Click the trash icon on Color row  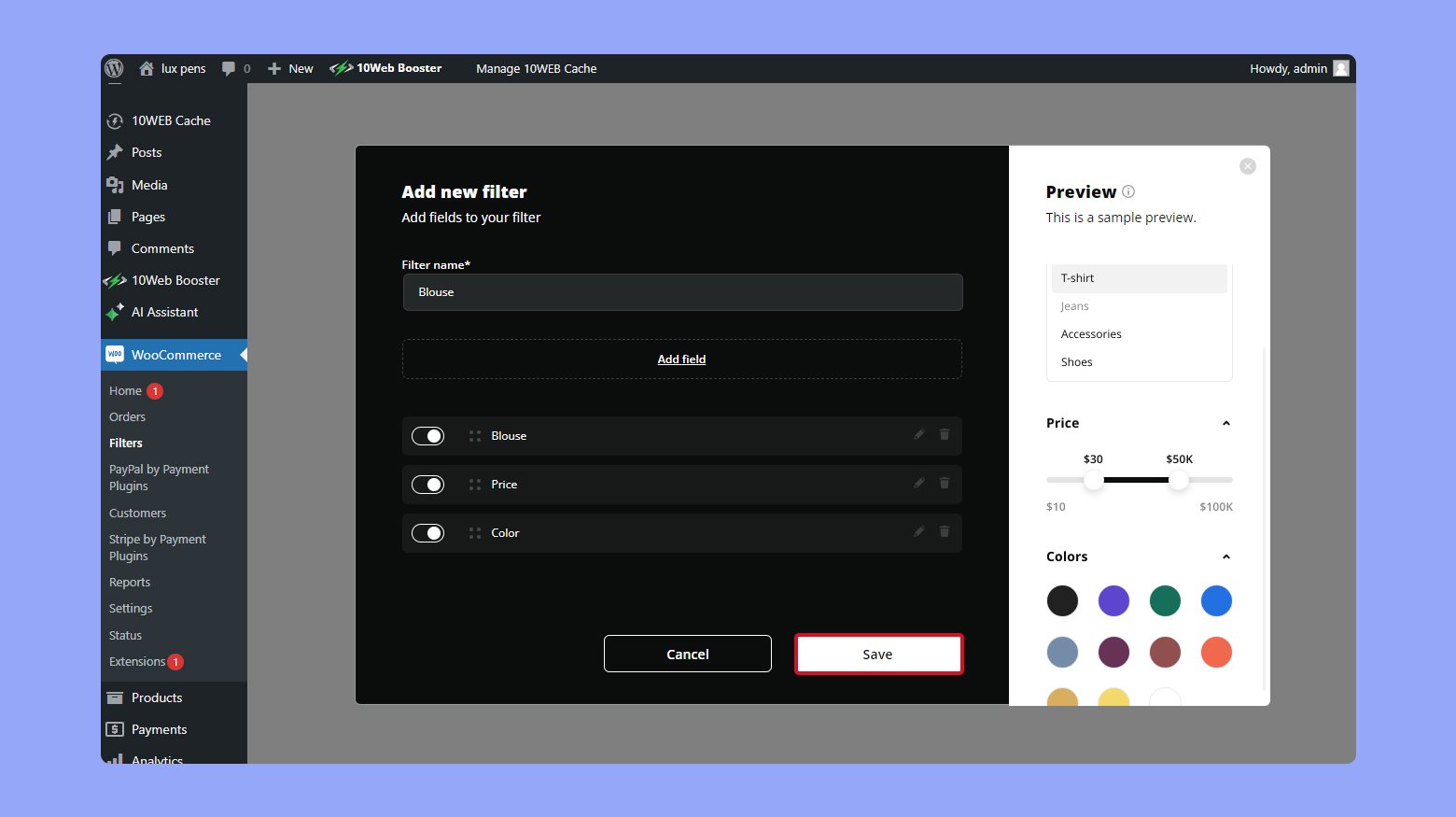[945, 531]
